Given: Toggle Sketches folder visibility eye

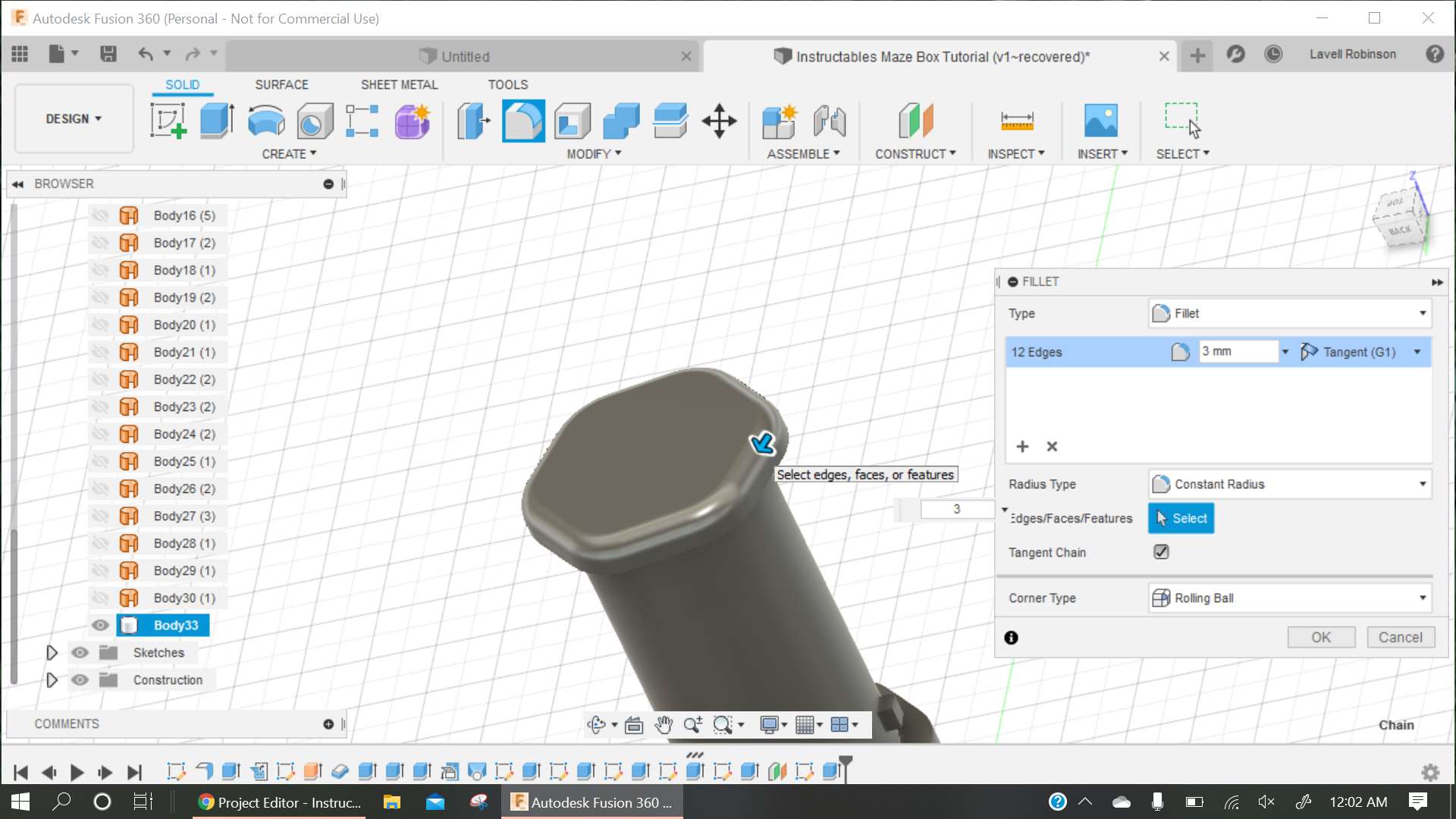Looking at the screenshot, I should point(80,653).
